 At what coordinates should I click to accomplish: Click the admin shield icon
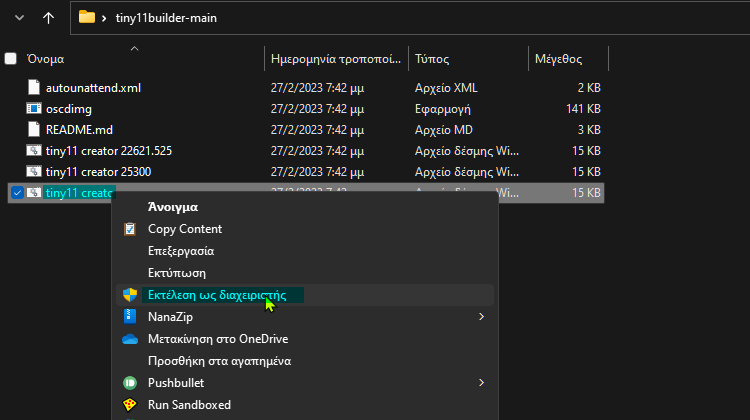point(130,295)
